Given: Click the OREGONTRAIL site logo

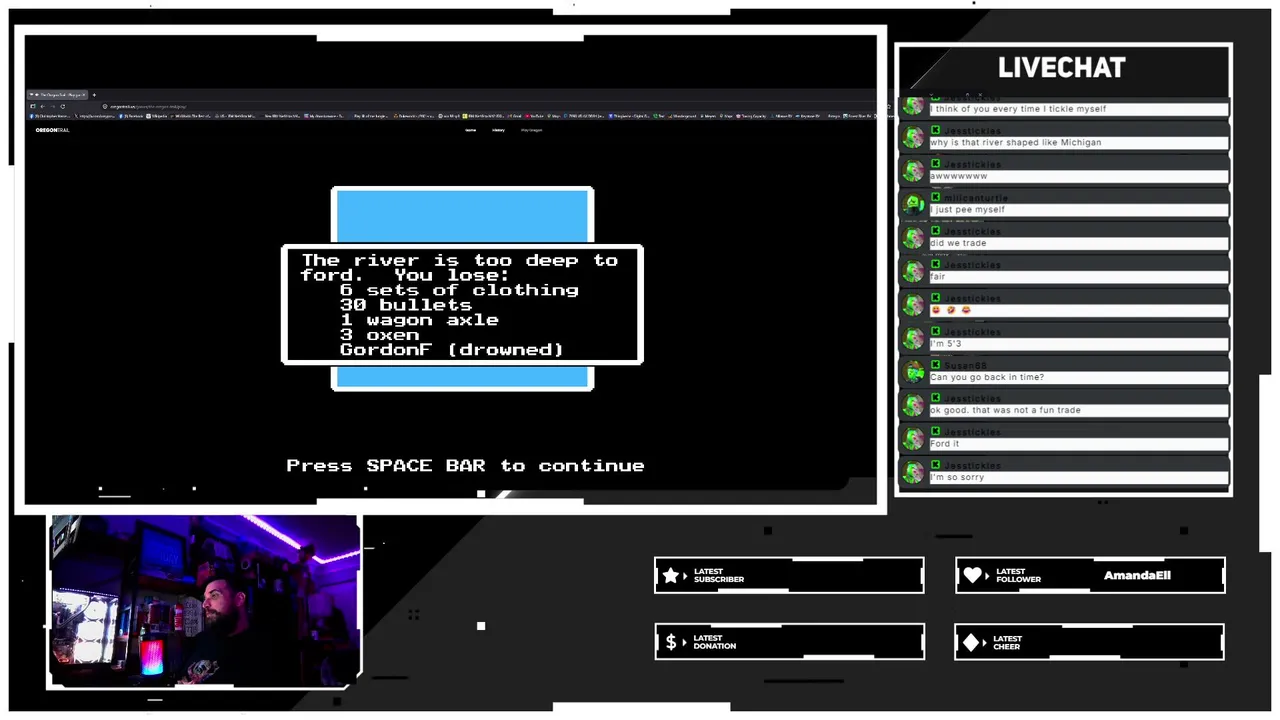Looking at the screenshot, I should tap(52, 130).
